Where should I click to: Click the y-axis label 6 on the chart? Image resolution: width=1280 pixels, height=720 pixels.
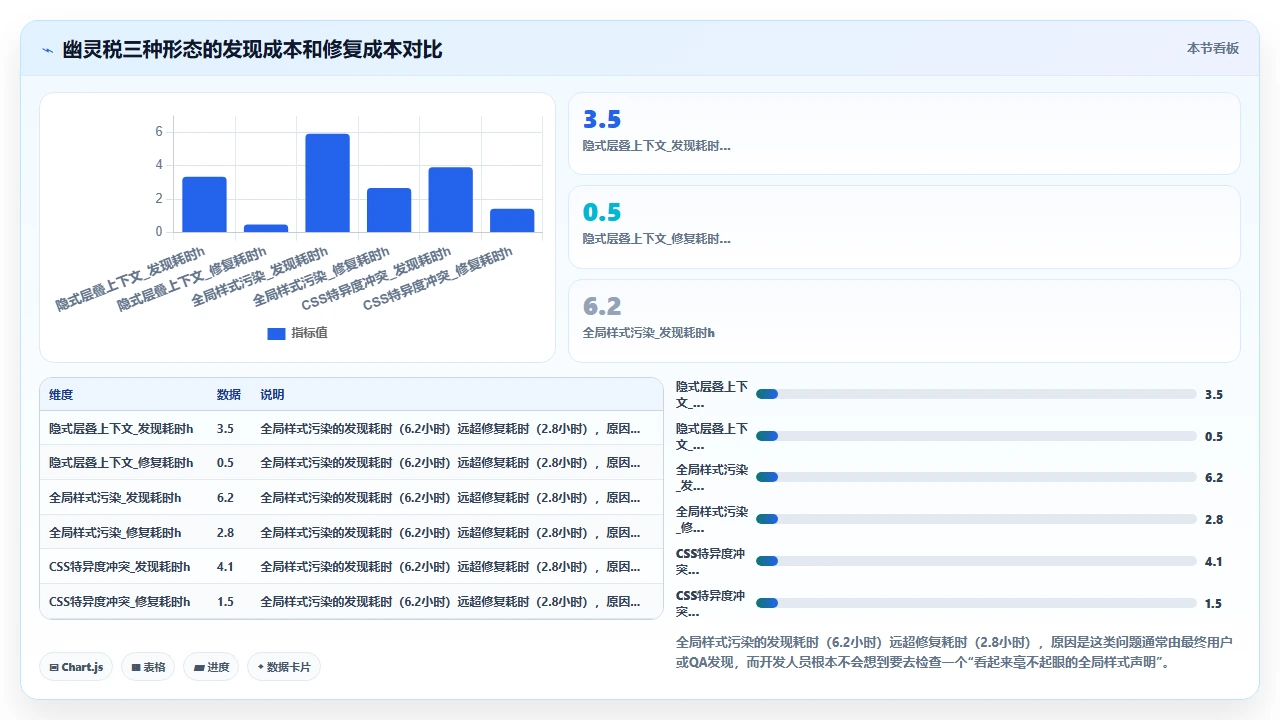pos(159,131)
